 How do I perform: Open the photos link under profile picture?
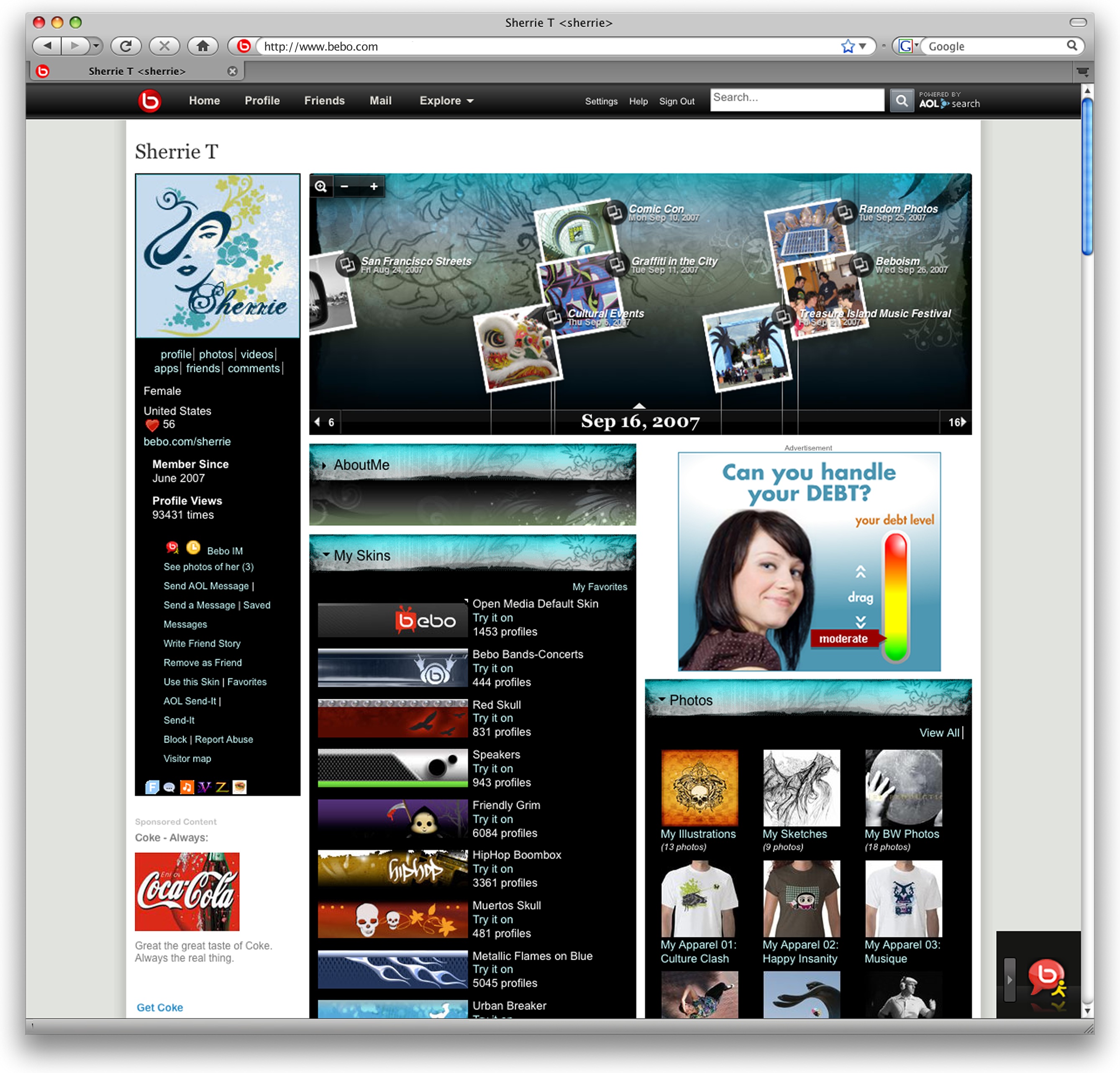[216, 355]
